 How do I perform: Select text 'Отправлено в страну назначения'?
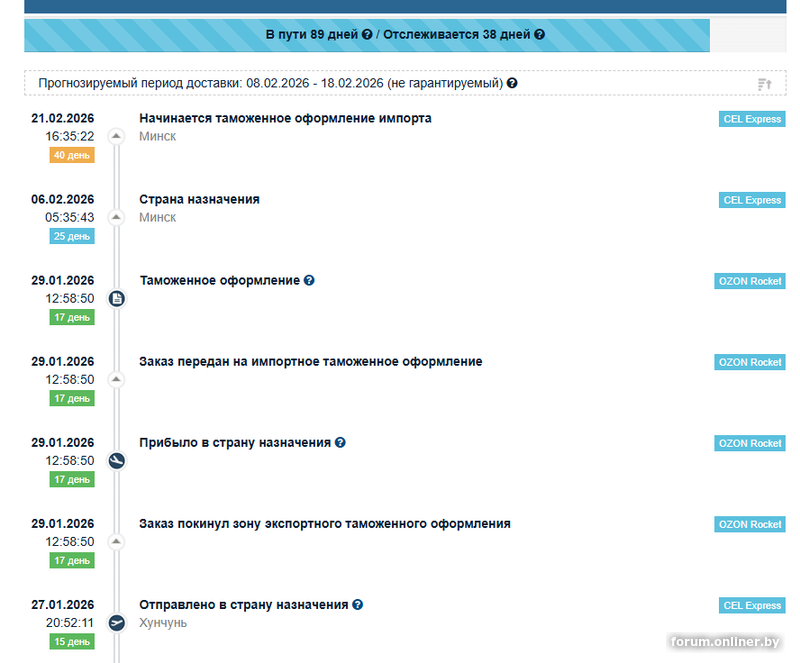click(244, 605)
